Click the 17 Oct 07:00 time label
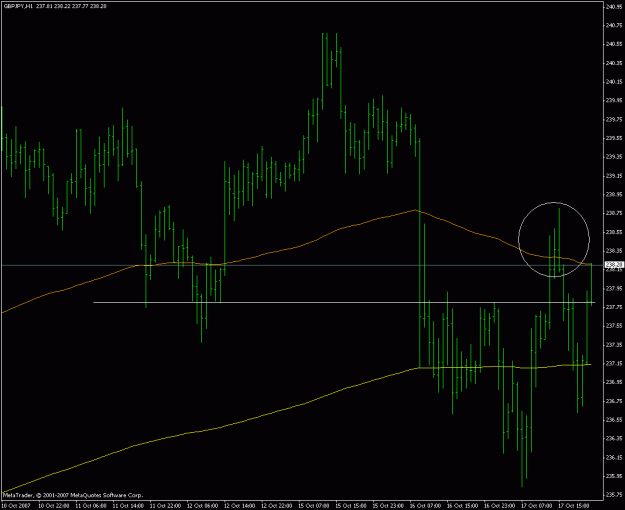The image size is (625, 510). coord(537,506)
